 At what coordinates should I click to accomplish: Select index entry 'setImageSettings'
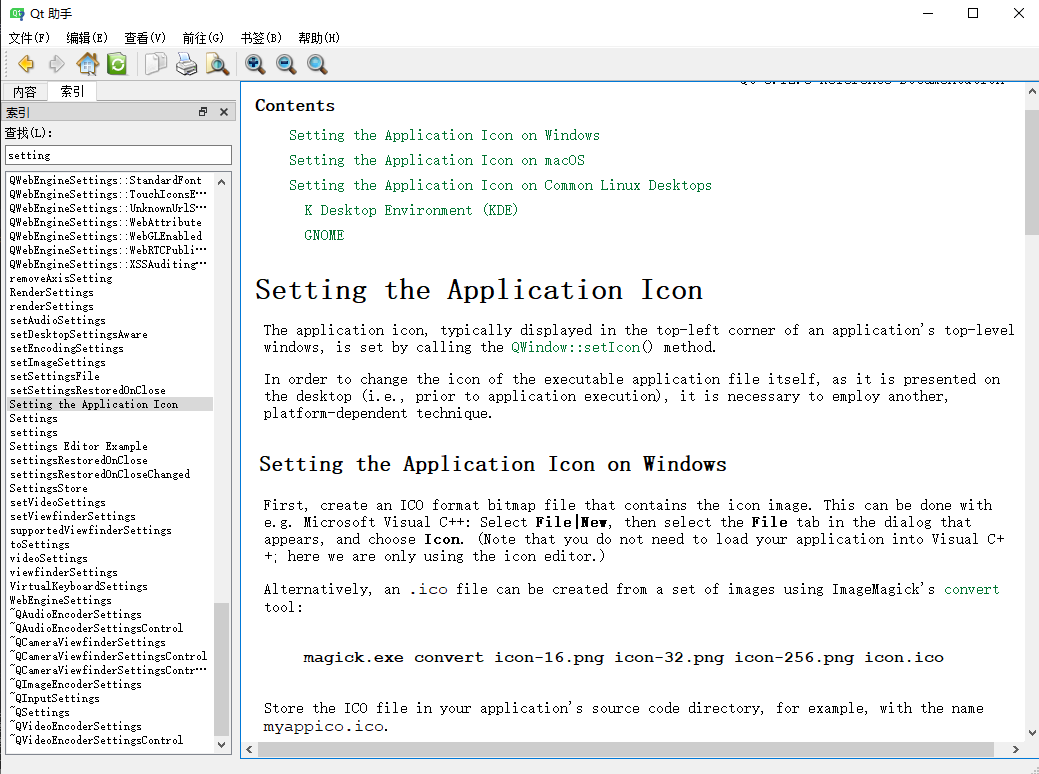[110, 362]
